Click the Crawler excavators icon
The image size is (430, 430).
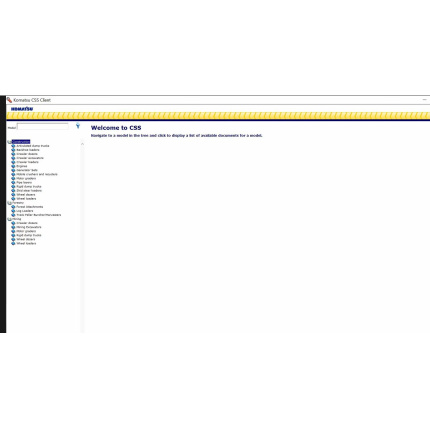tap(13, 158)
